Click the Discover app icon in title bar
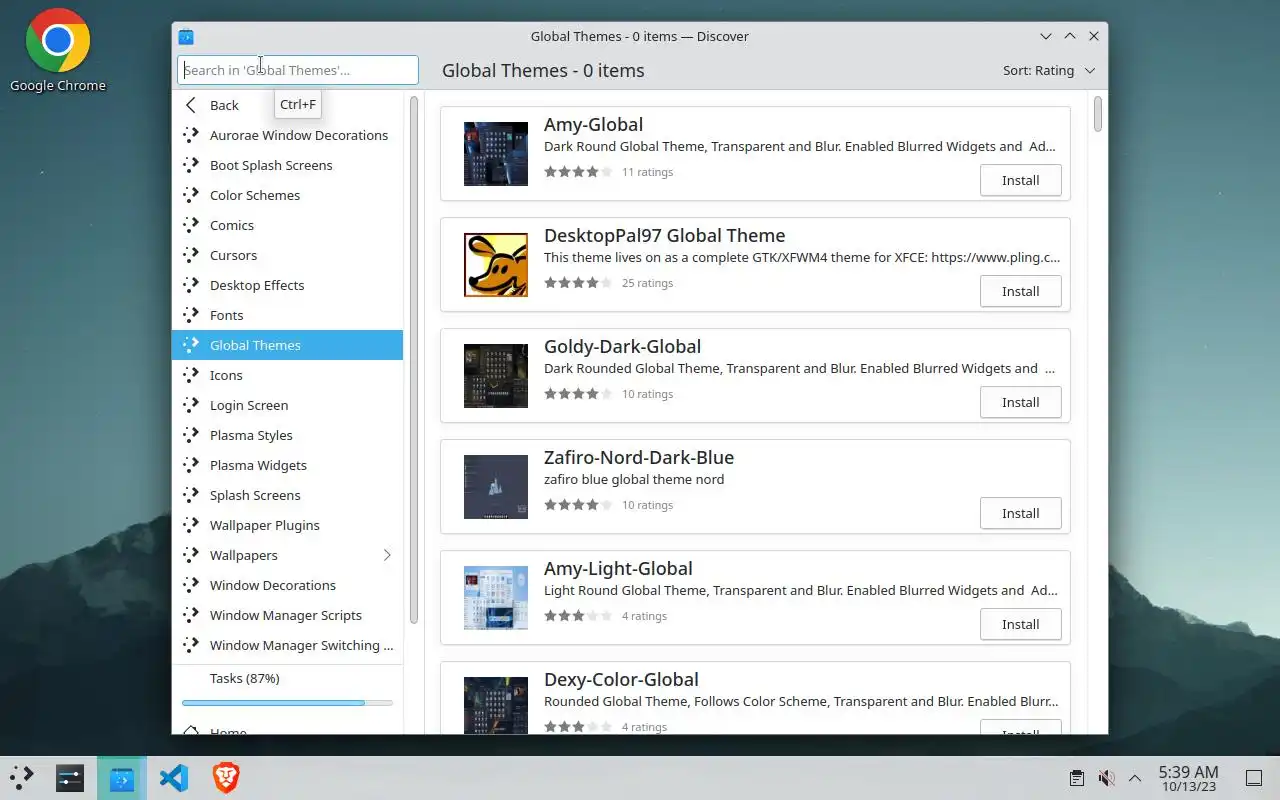Screen dimensions: 1280x800 click(x=186, y=37)
